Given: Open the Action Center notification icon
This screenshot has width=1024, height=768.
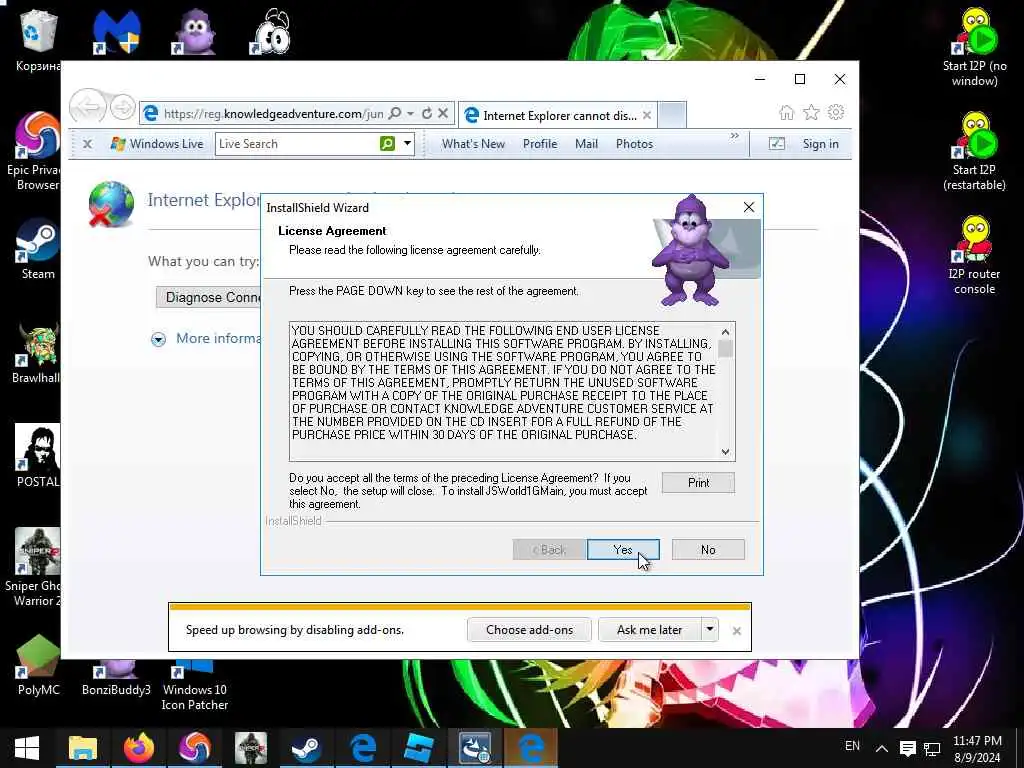Looking at the screenshot, I should [x=907, y=748].
